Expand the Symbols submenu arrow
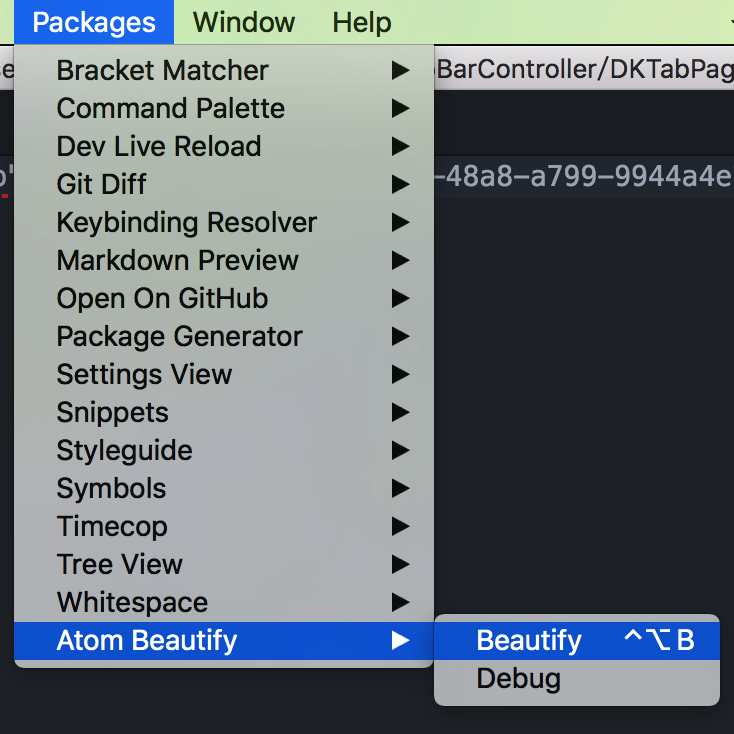 [x=401, y=488]
